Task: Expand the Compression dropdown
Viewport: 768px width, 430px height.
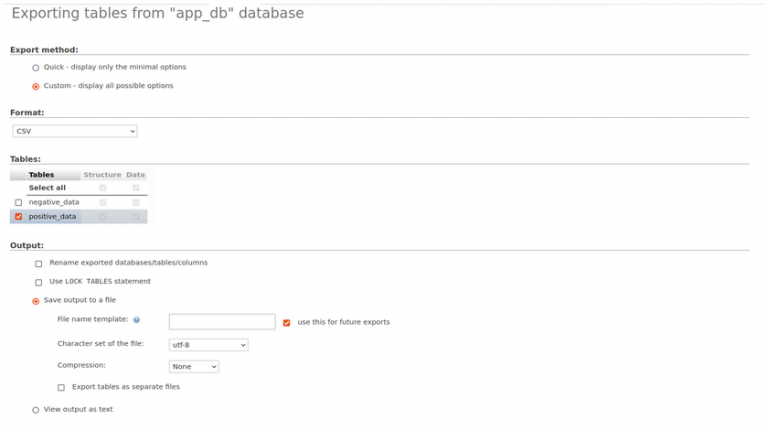Action: click(x=193, y=367)
